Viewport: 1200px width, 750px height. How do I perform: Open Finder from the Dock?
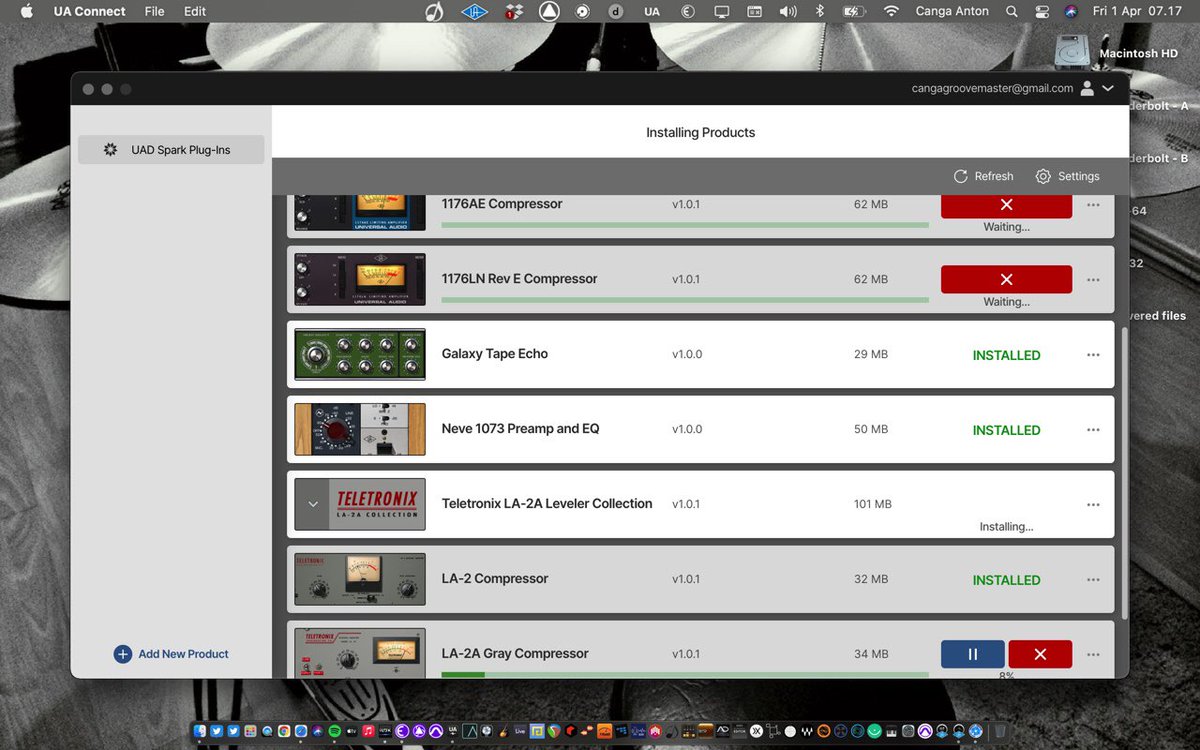click(200, 731)
